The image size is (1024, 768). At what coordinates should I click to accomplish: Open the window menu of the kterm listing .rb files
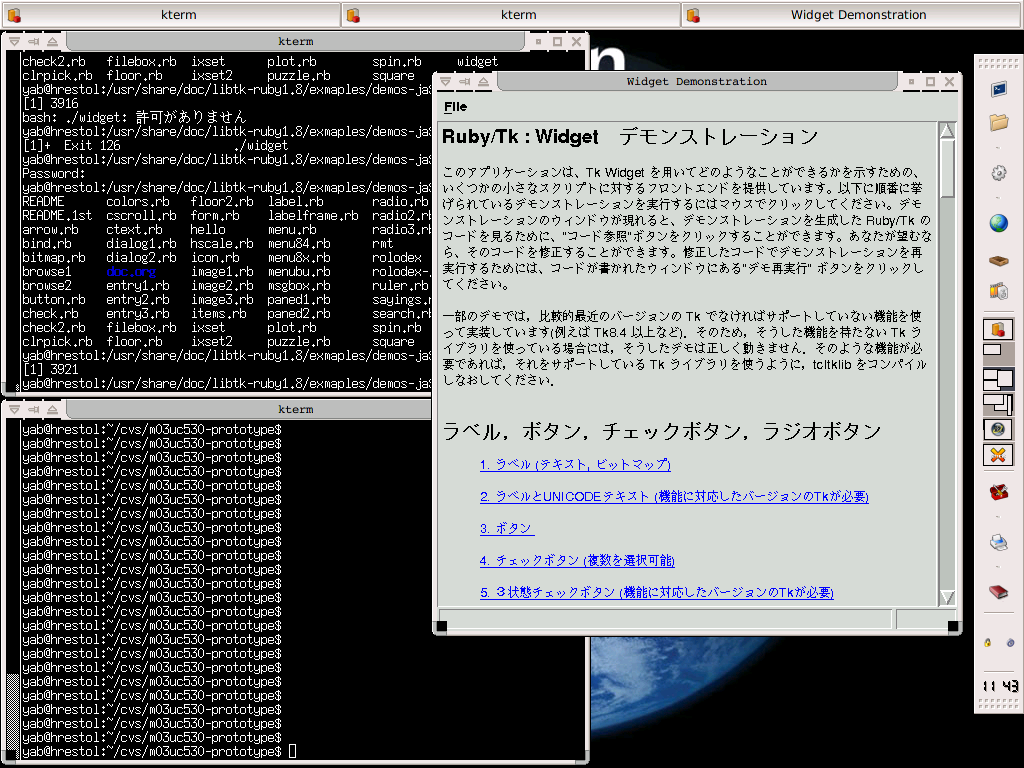pos(14,42)
